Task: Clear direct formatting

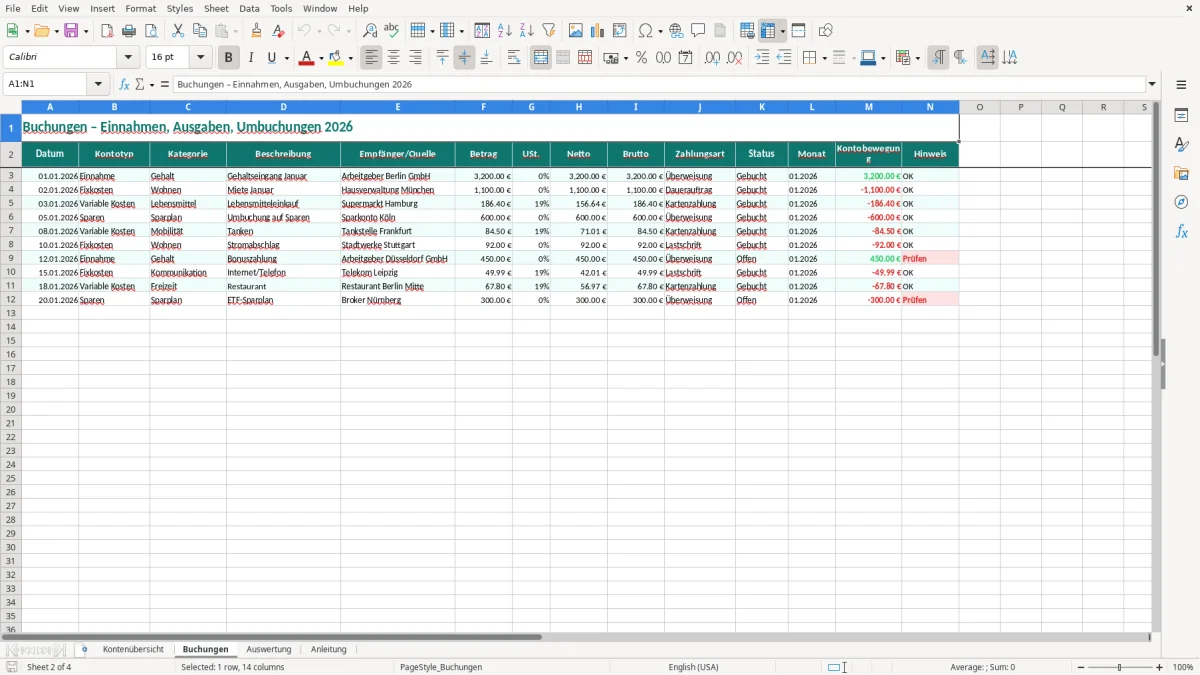Action: pyautogui.click(x=278, y=31)
